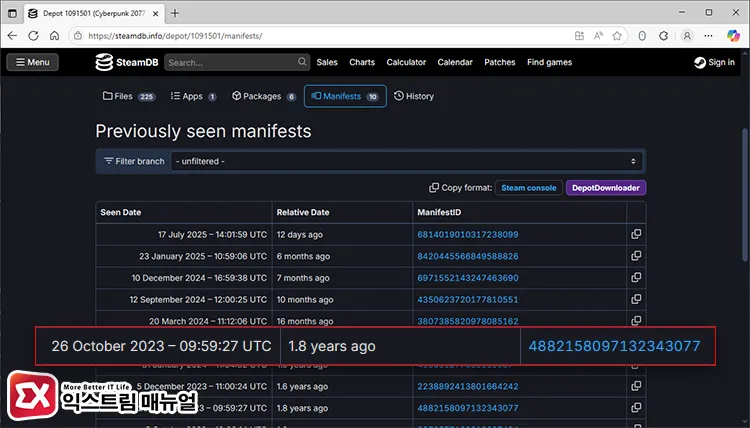The height and width of the screenshot is (428, 750).
Task: Open the split screen or apps icon
Action: pyautogui.click(x=579, y=36)
